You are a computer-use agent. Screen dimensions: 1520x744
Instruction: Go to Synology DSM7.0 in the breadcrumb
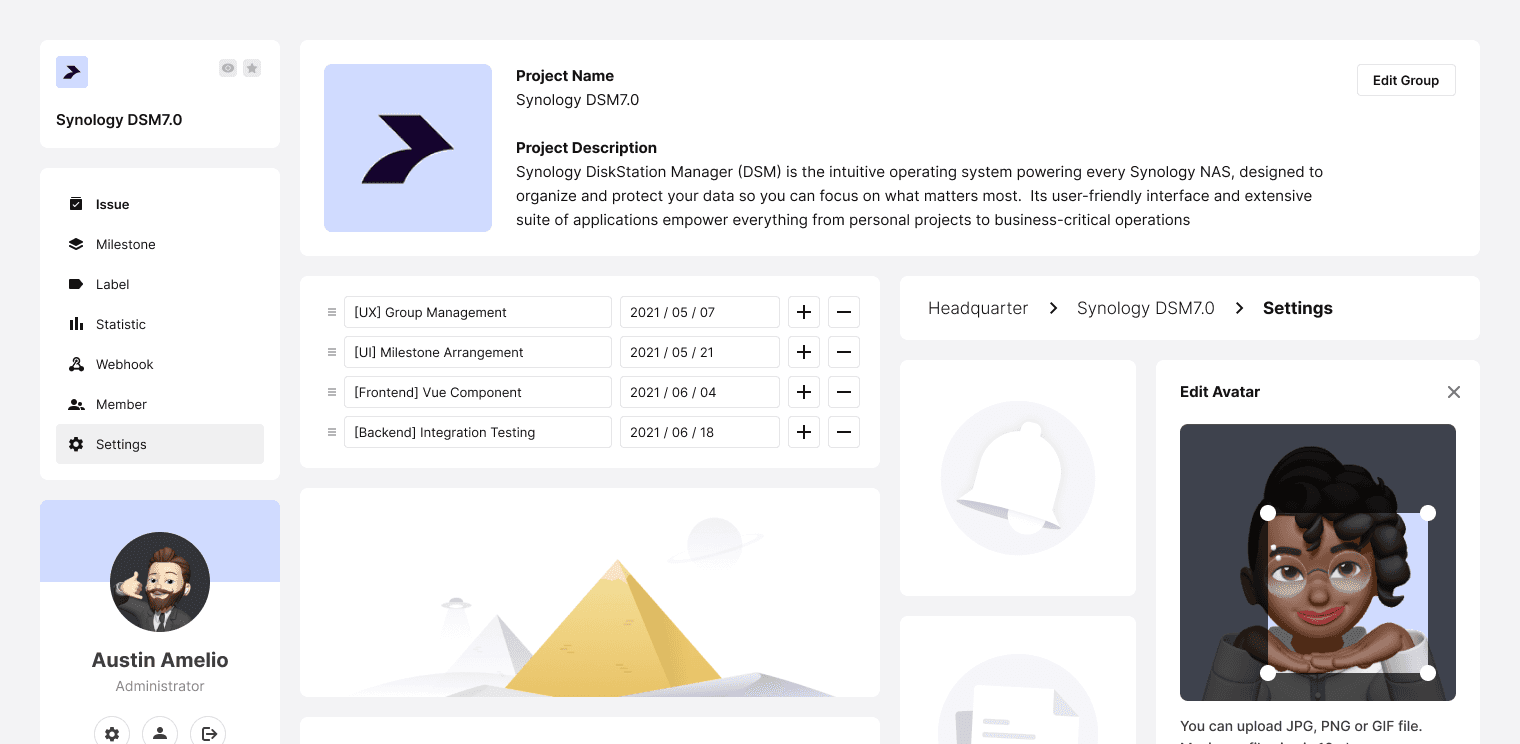1146,308
